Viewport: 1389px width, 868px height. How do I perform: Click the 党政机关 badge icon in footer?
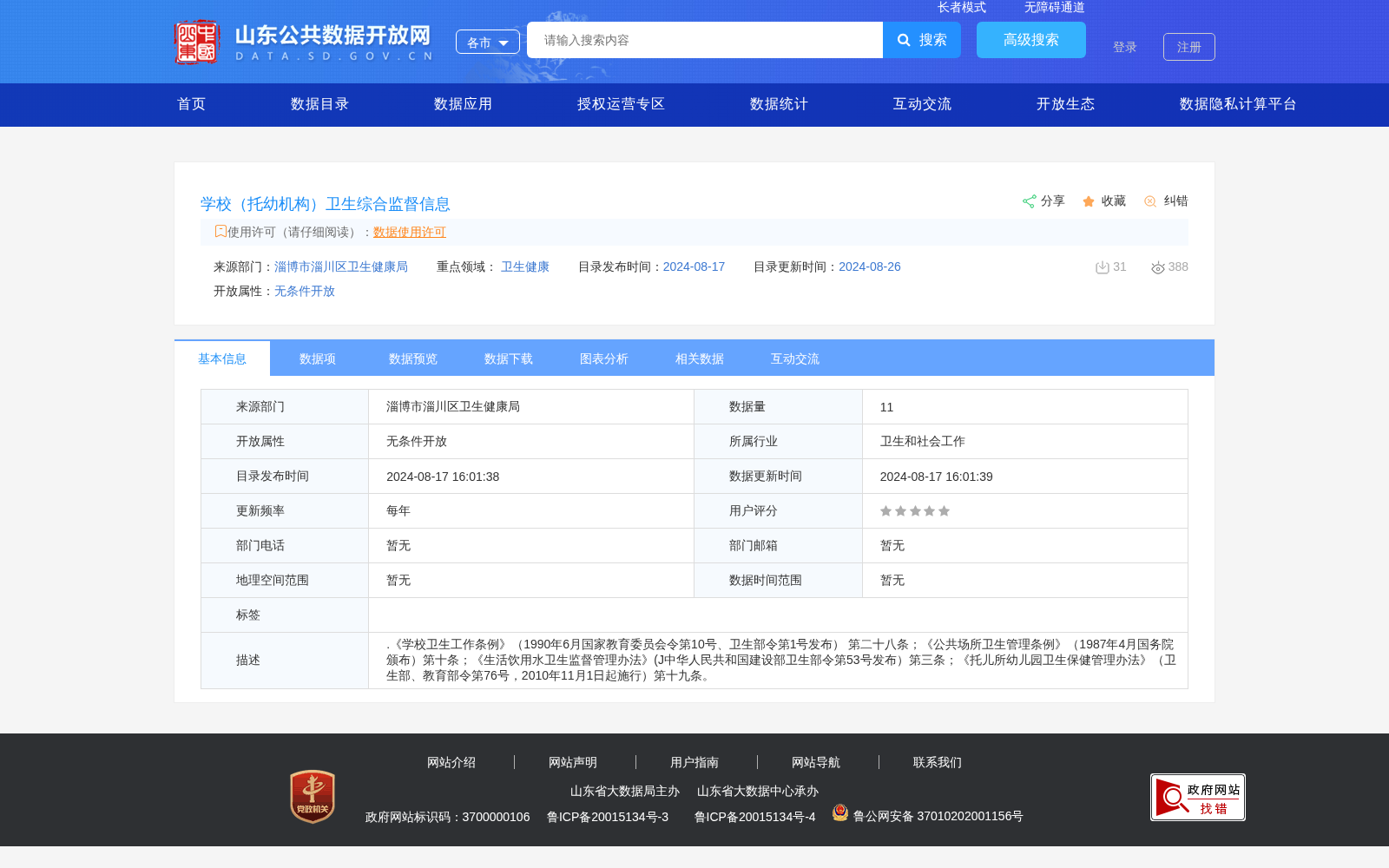coord(313,797)
